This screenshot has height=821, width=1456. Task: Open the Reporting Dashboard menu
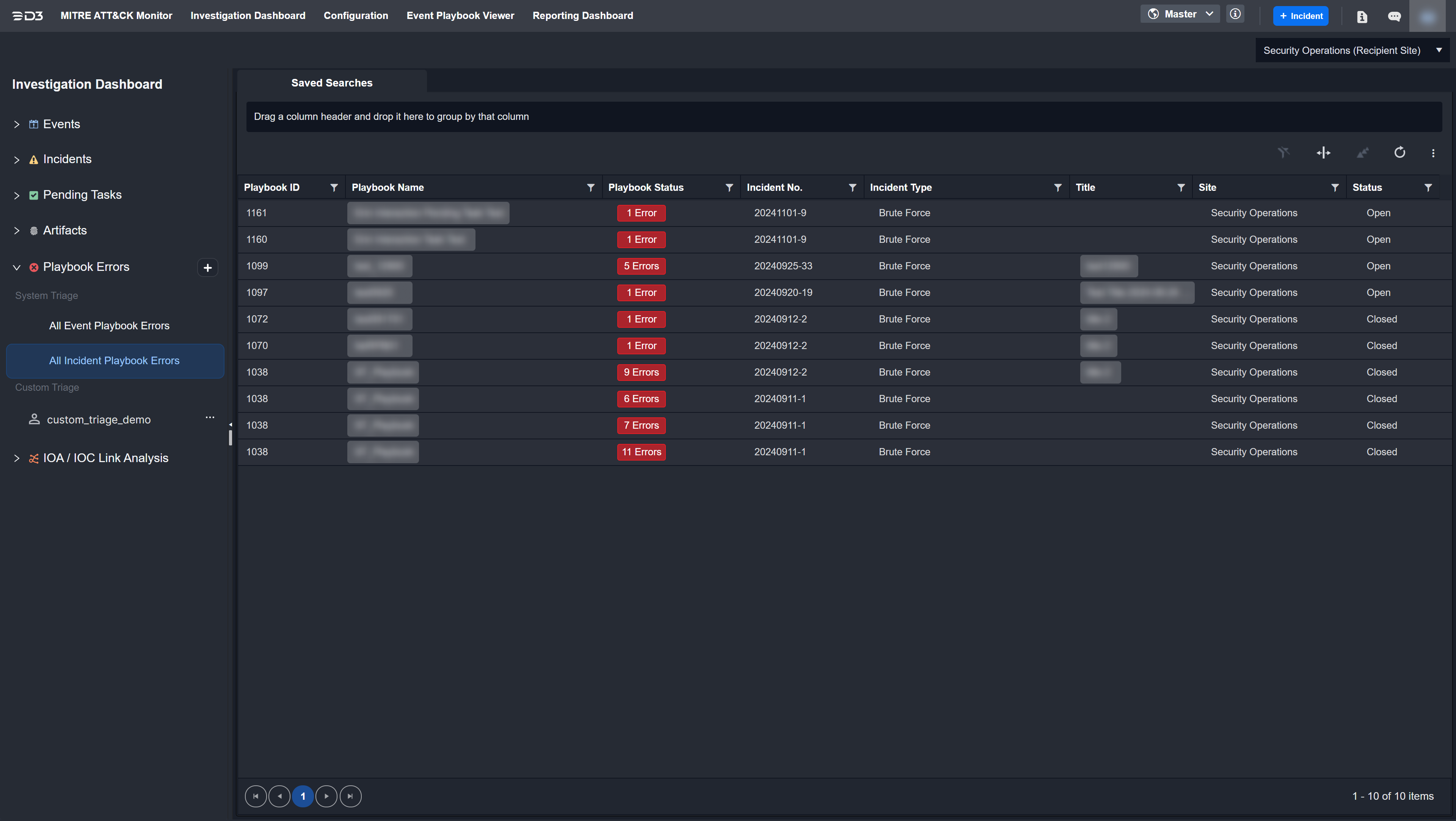tap(582, 15)
